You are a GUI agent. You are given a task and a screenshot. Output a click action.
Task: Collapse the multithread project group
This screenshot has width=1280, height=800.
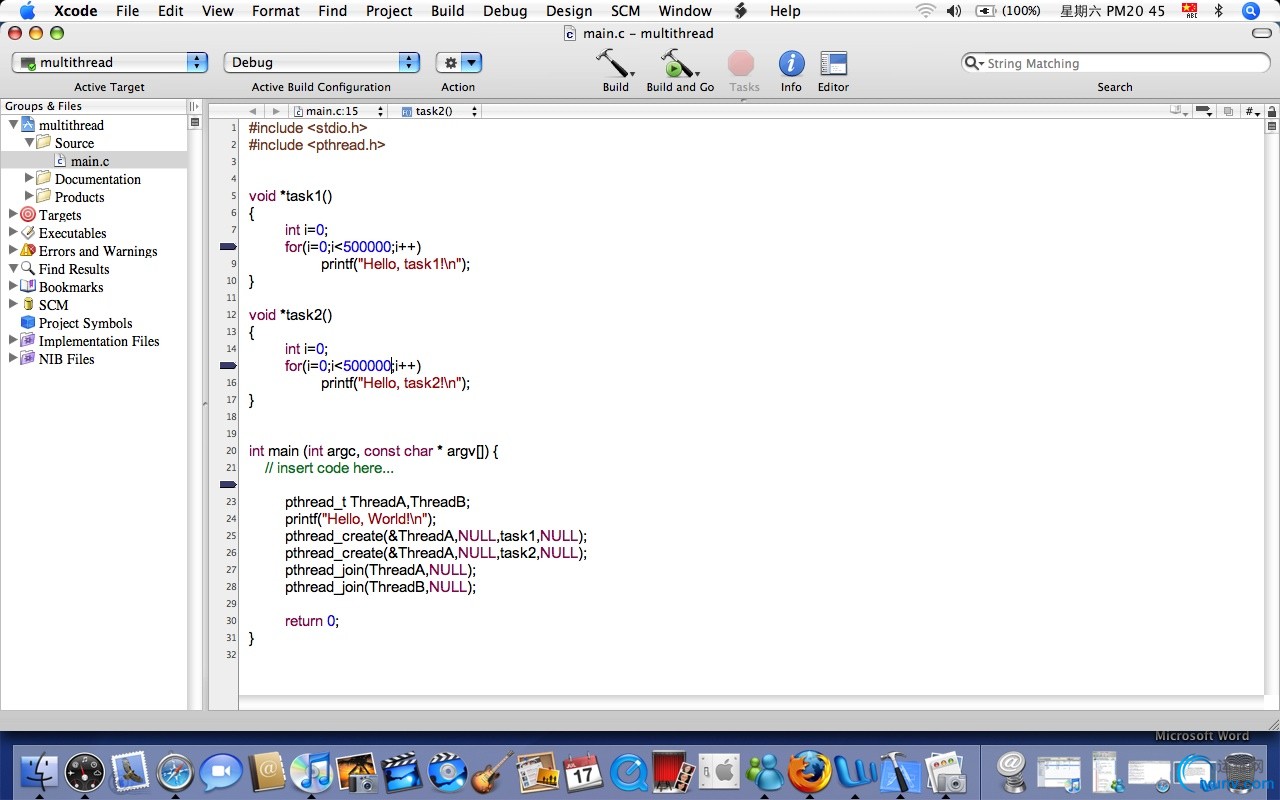13,125
